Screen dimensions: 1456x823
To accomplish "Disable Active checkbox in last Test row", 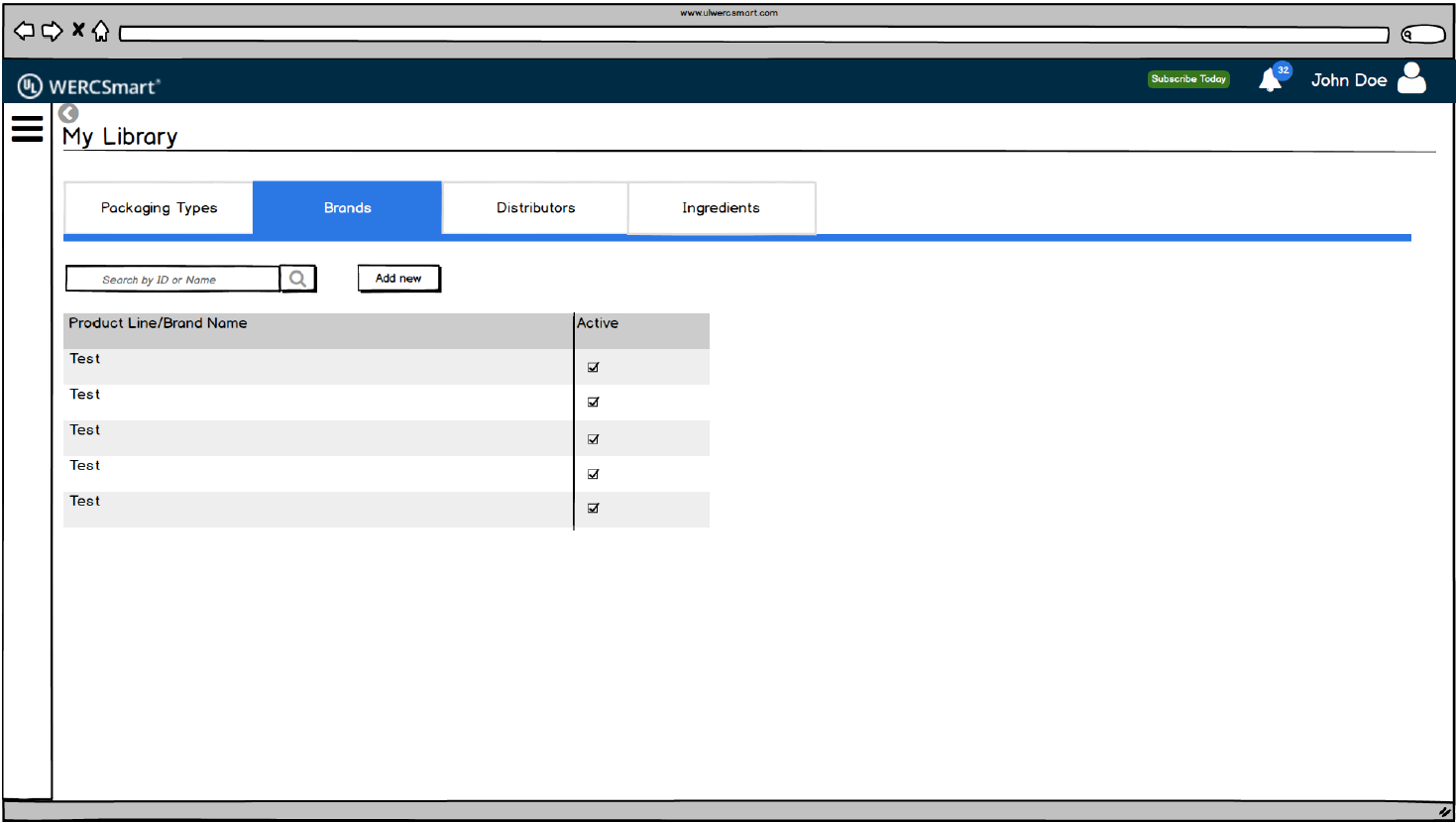I will point(593,508).
